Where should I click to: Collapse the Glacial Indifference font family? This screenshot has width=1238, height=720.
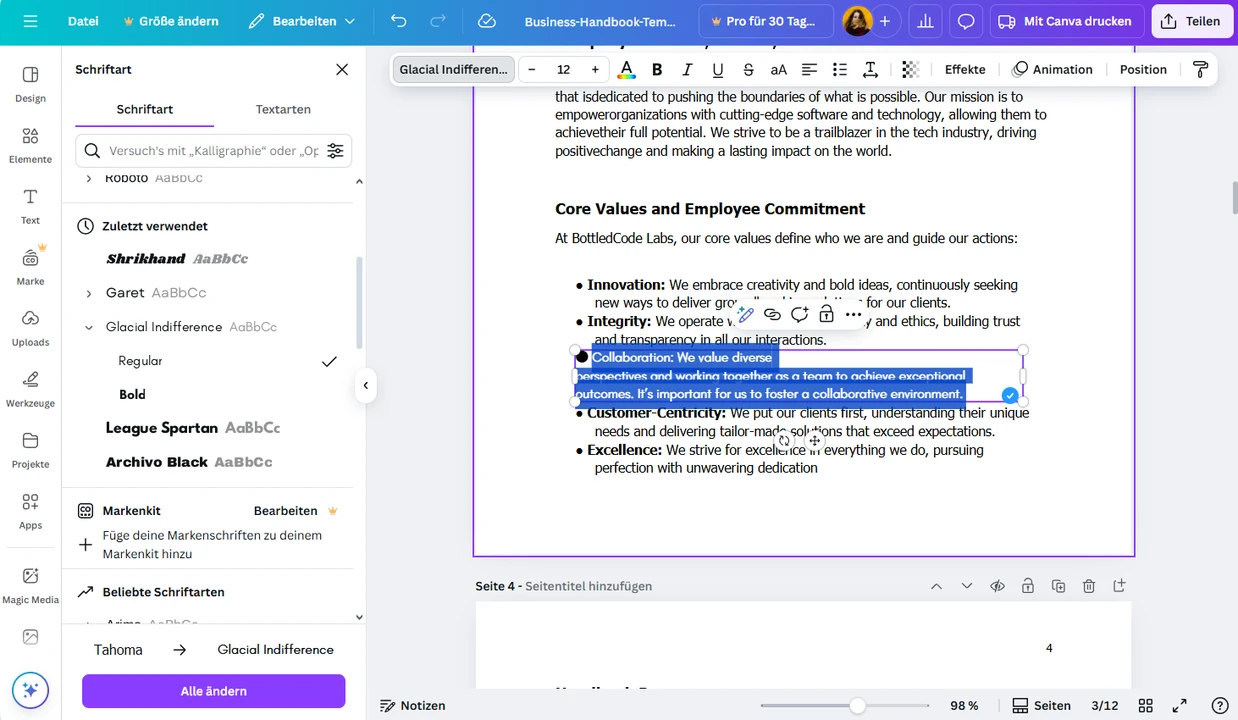tap(88, 327)
